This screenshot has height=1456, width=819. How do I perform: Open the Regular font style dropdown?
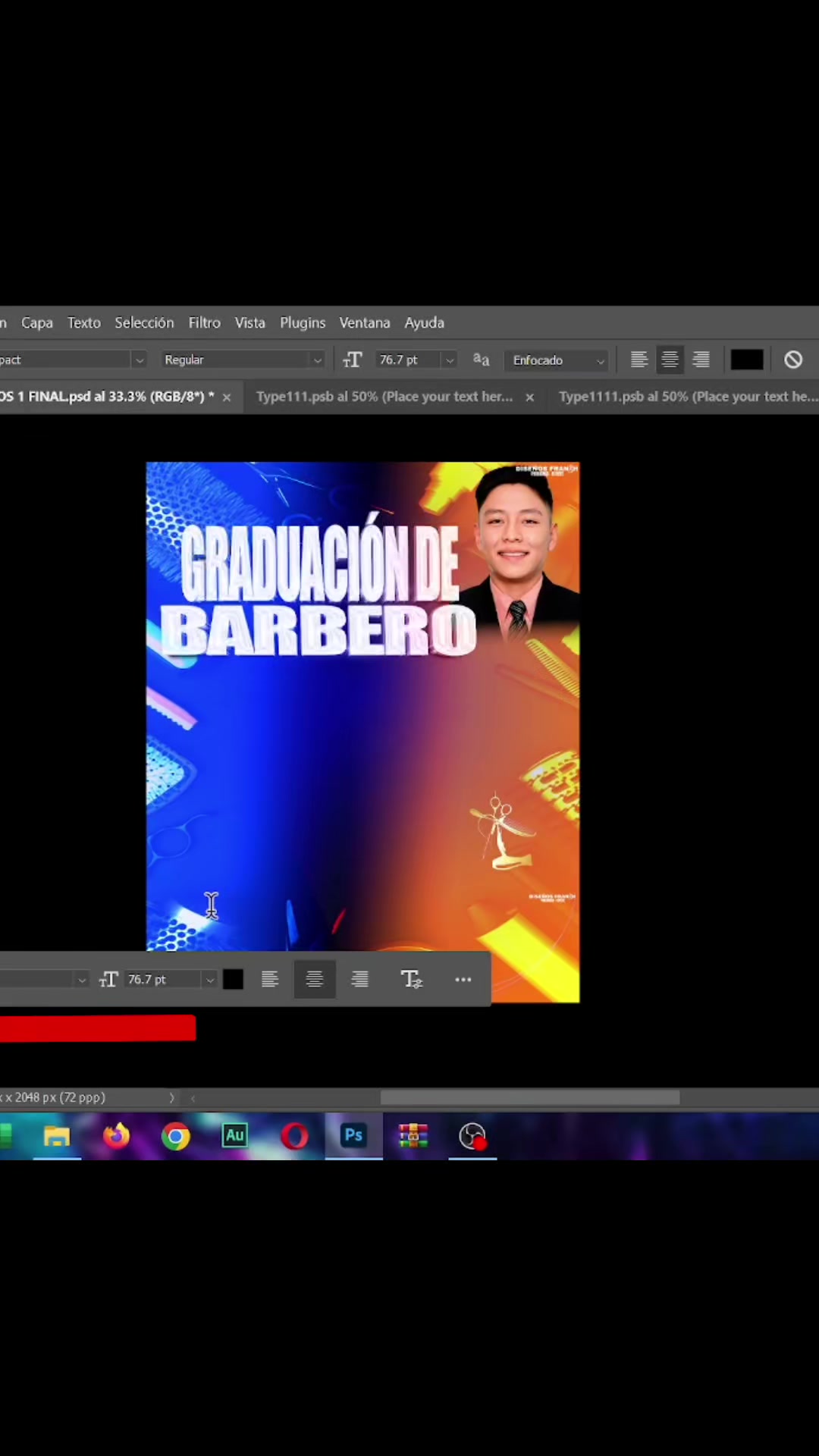[243, 360]
